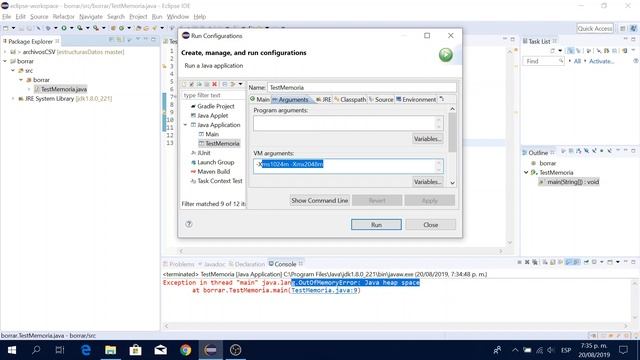Click the Remove Launch X icon in Console toolbar

coord(527,262)
